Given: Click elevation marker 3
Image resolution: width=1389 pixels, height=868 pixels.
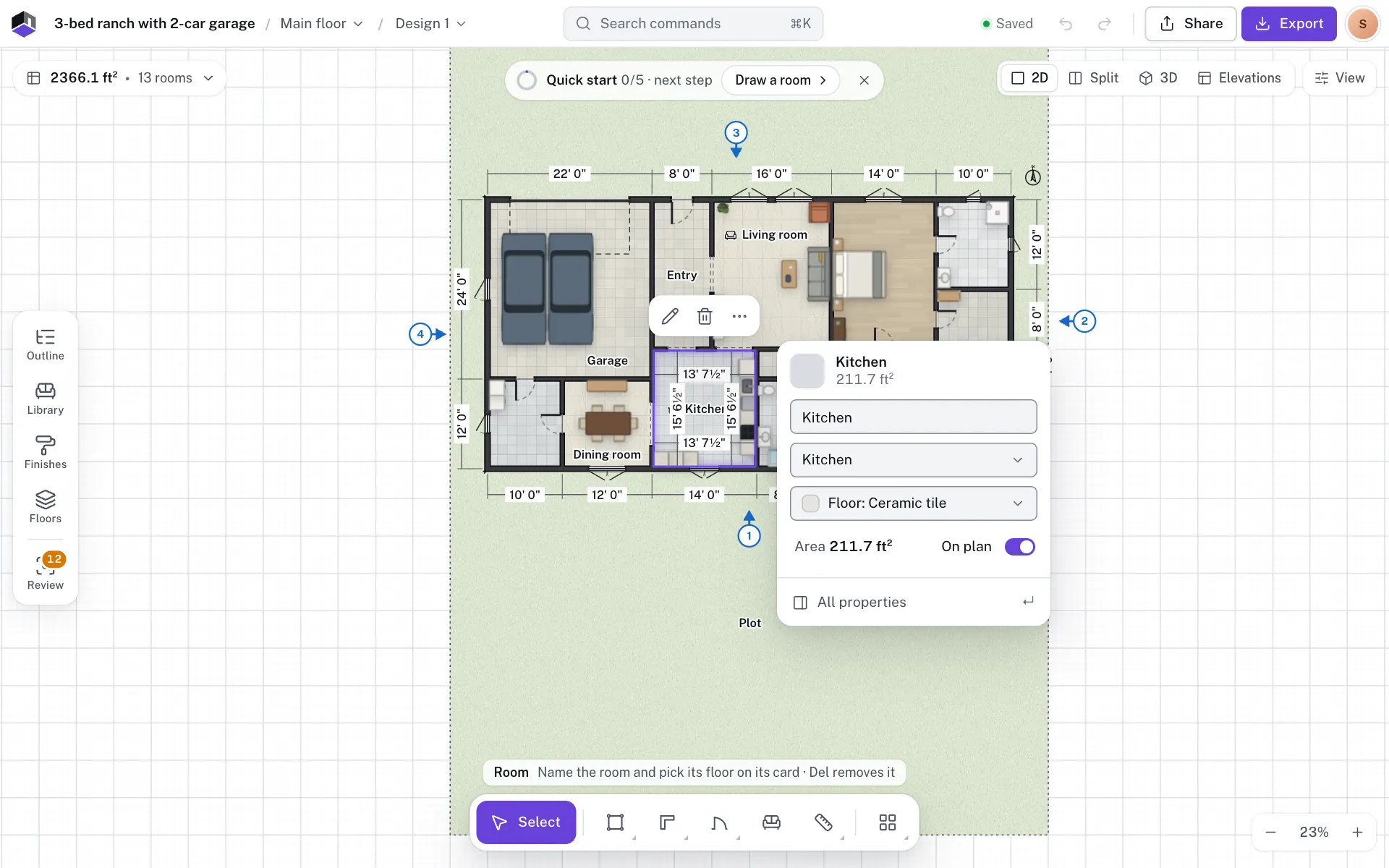Looking at the screenshot, I should coord(736,133).
